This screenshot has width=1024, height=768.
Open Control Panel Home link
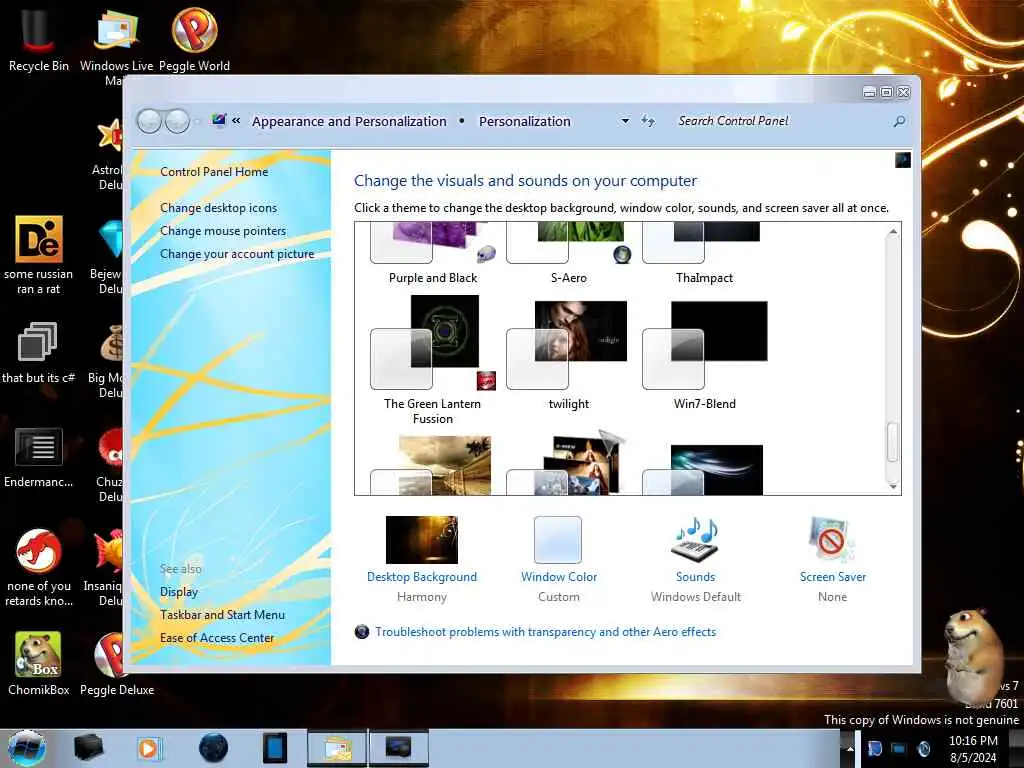214,172
